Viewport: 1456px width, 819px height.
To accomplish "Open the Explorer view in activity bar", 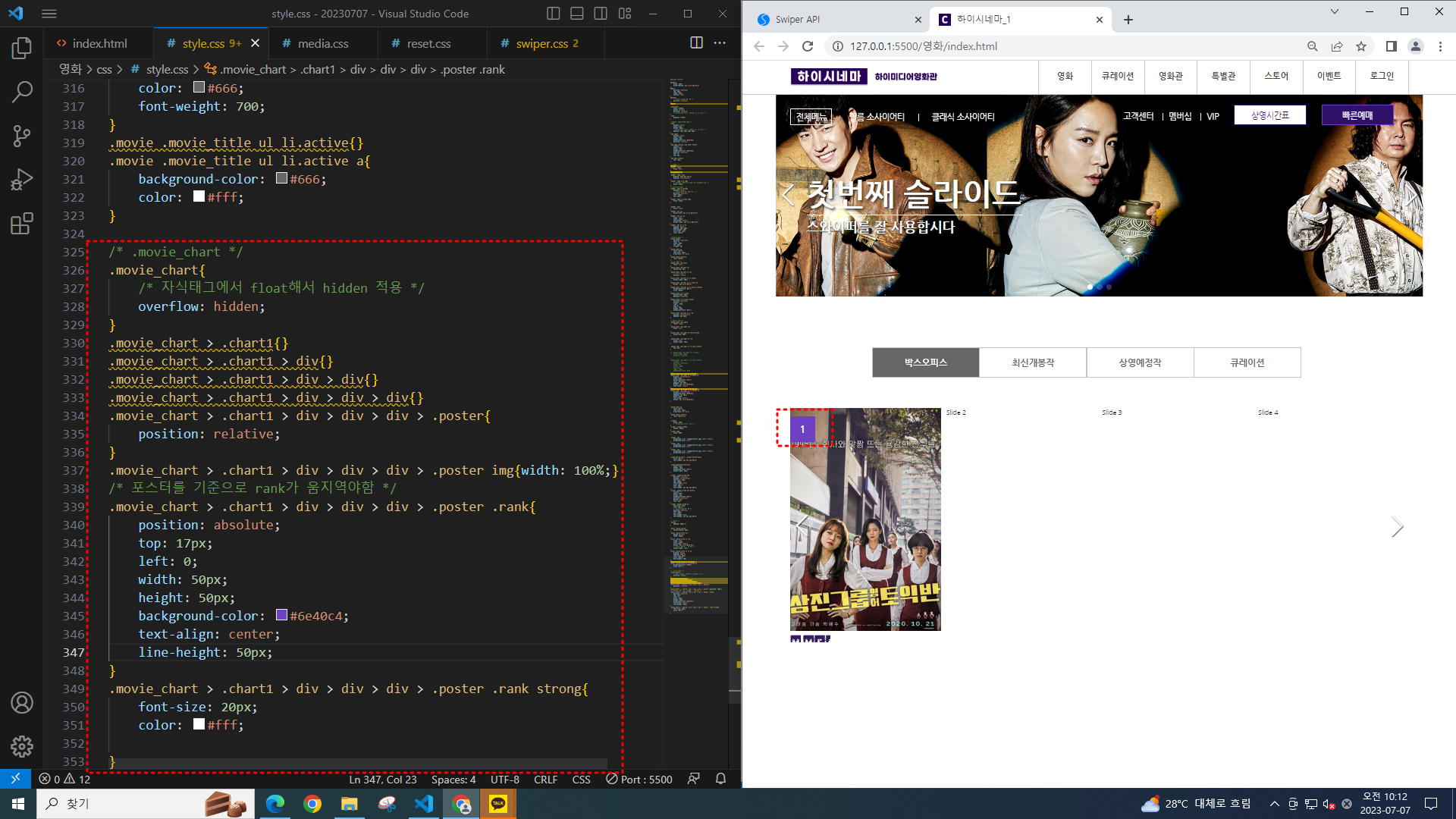I will [22, 49].
